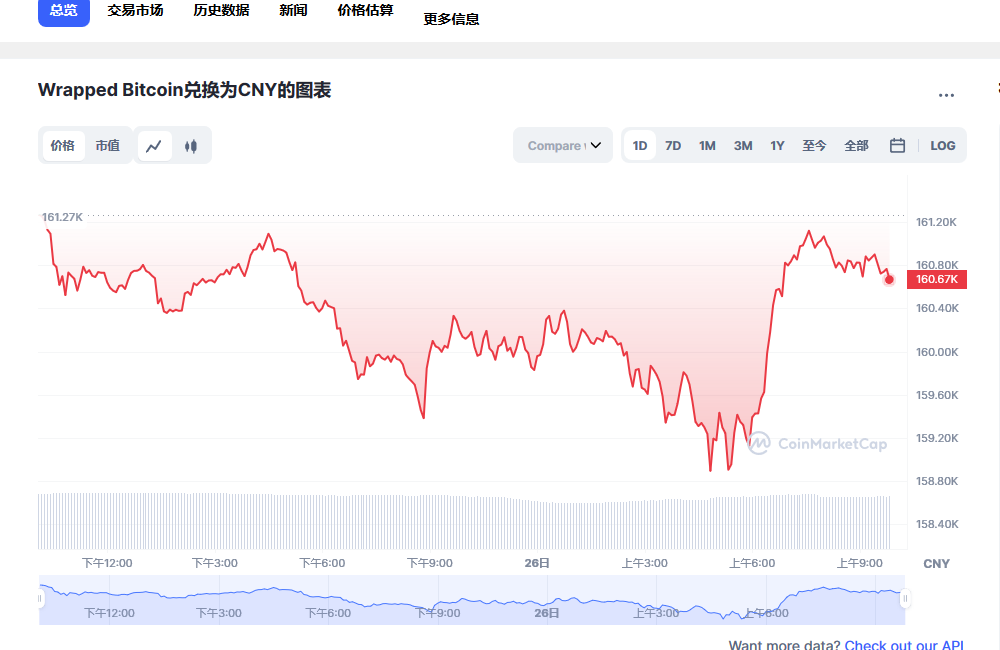
Task: Click the chart title Wrapped Bitcoin兑换为CNY的图表
Action: pyautogui.click(x=184, y=90)
